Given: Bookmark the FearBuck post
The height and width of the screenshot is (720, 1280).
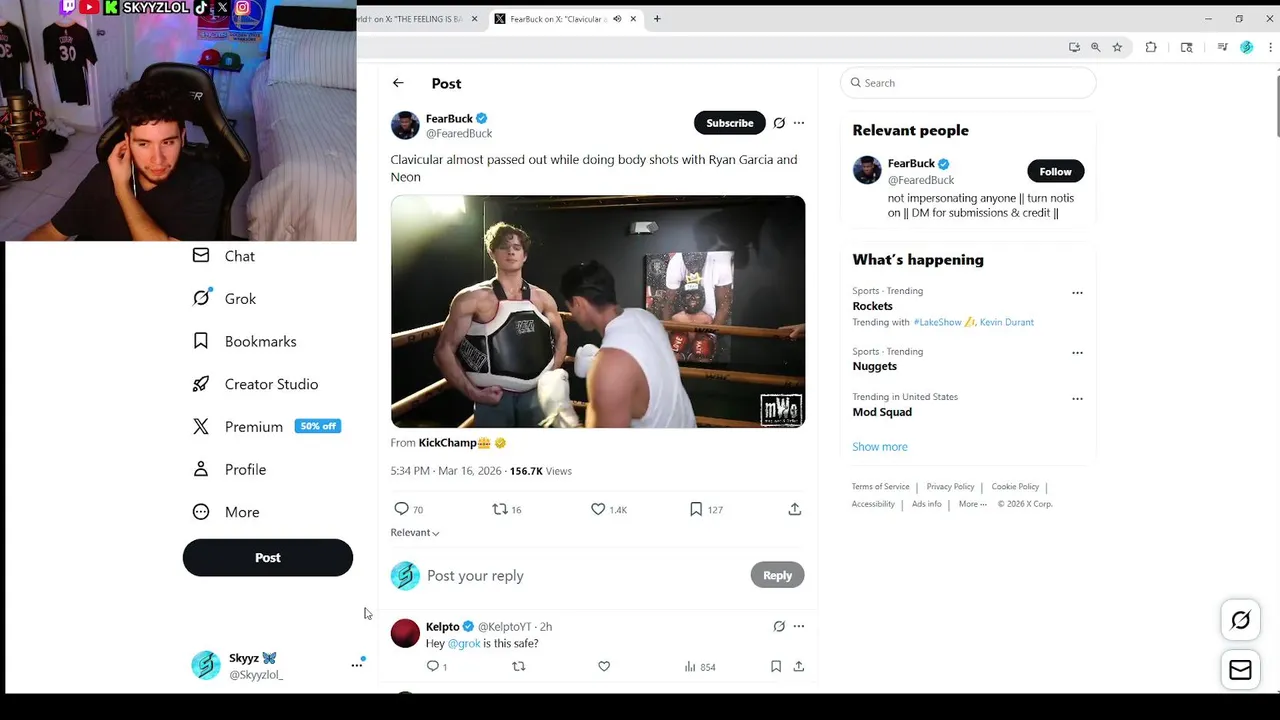Looking at the screenshot, I should click(x=696, y=509).
